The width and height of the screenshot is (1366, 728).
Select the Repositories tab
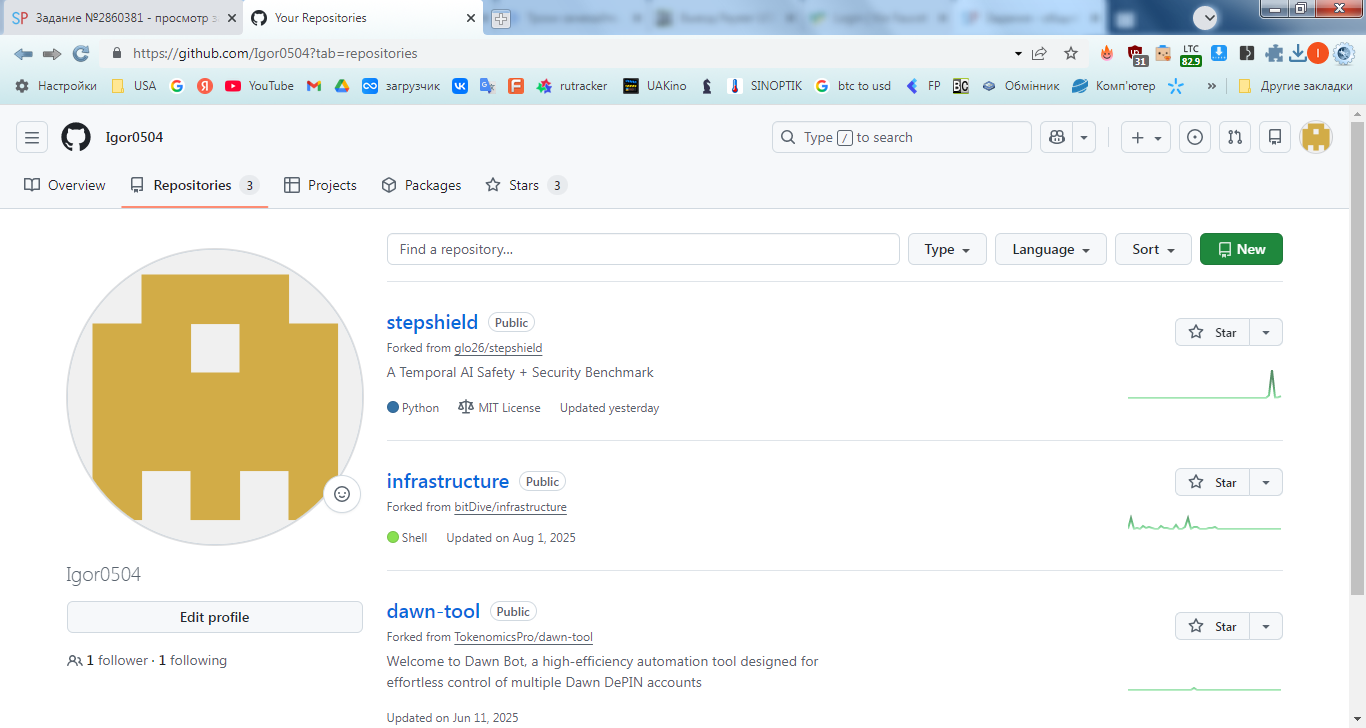pyautogui.click(x=194, y=185)
